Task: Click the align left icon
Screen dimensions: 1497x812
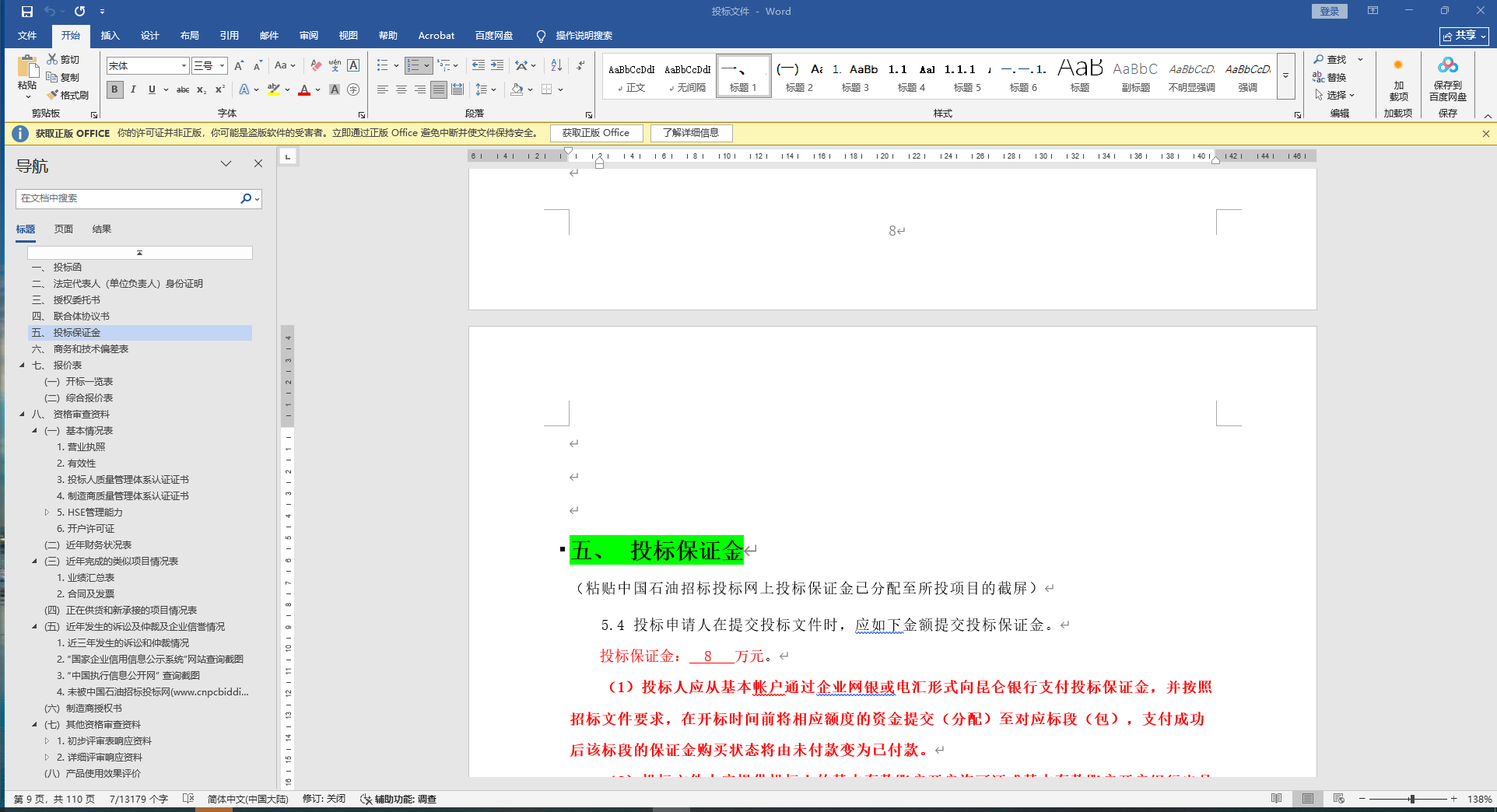Action: [x=383, y=89]
